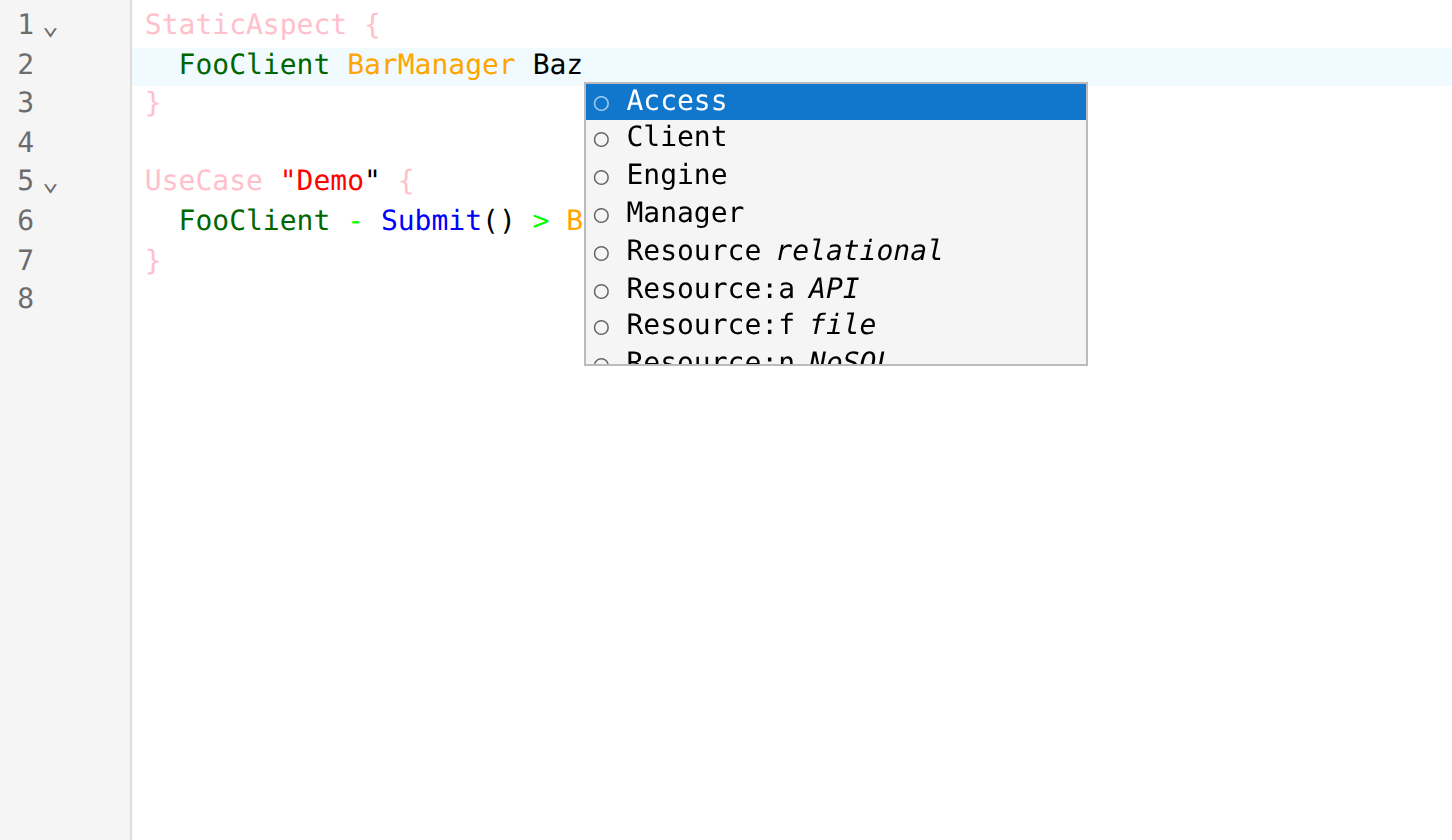
Task: Click line number 6 in the gutter
Action: point(26,220)
